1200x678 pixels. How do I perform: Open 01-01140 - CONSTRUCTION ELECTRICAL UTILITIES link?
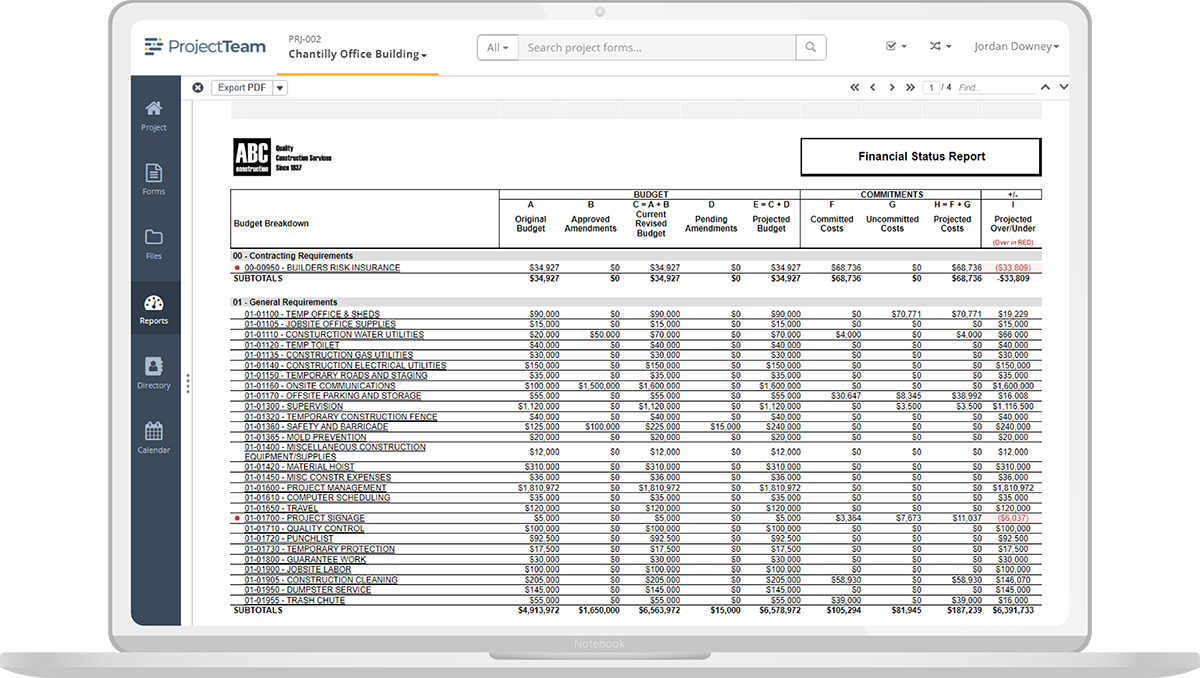tap(345, 365)
